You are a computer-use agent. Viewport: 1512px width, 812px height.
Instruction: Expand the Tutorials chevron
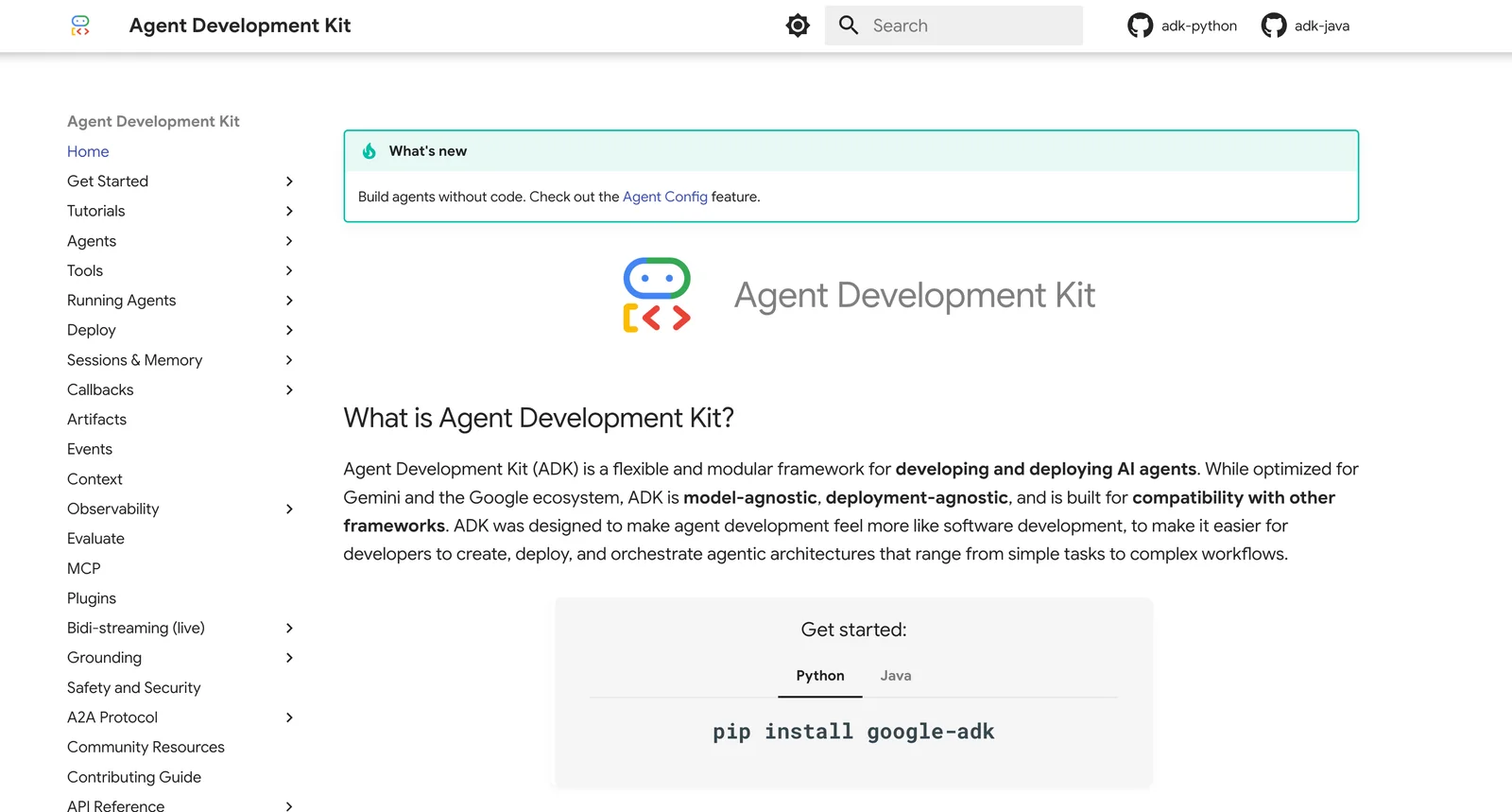click(289, 211)
